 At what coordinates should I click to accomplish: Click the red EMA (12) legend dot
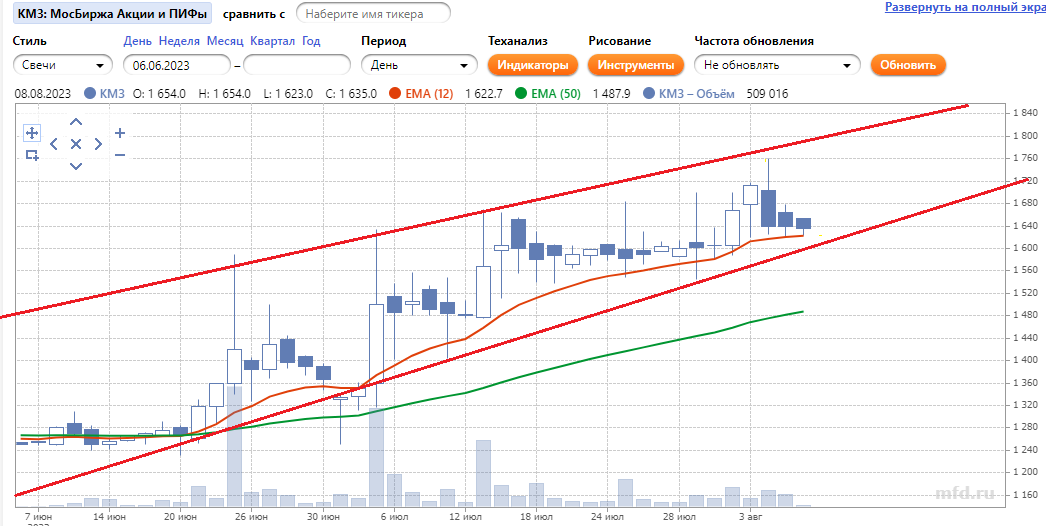point(396,94)
